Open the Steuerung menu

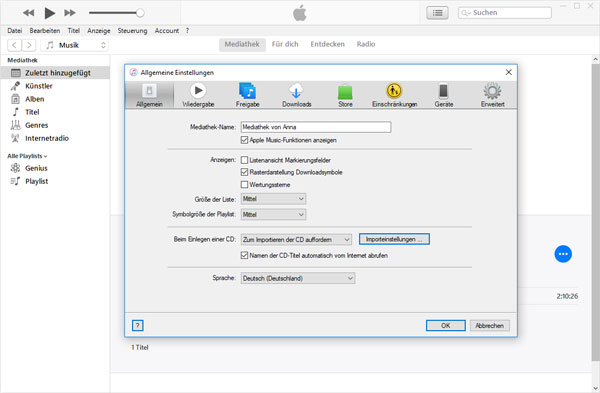[132, 31]
